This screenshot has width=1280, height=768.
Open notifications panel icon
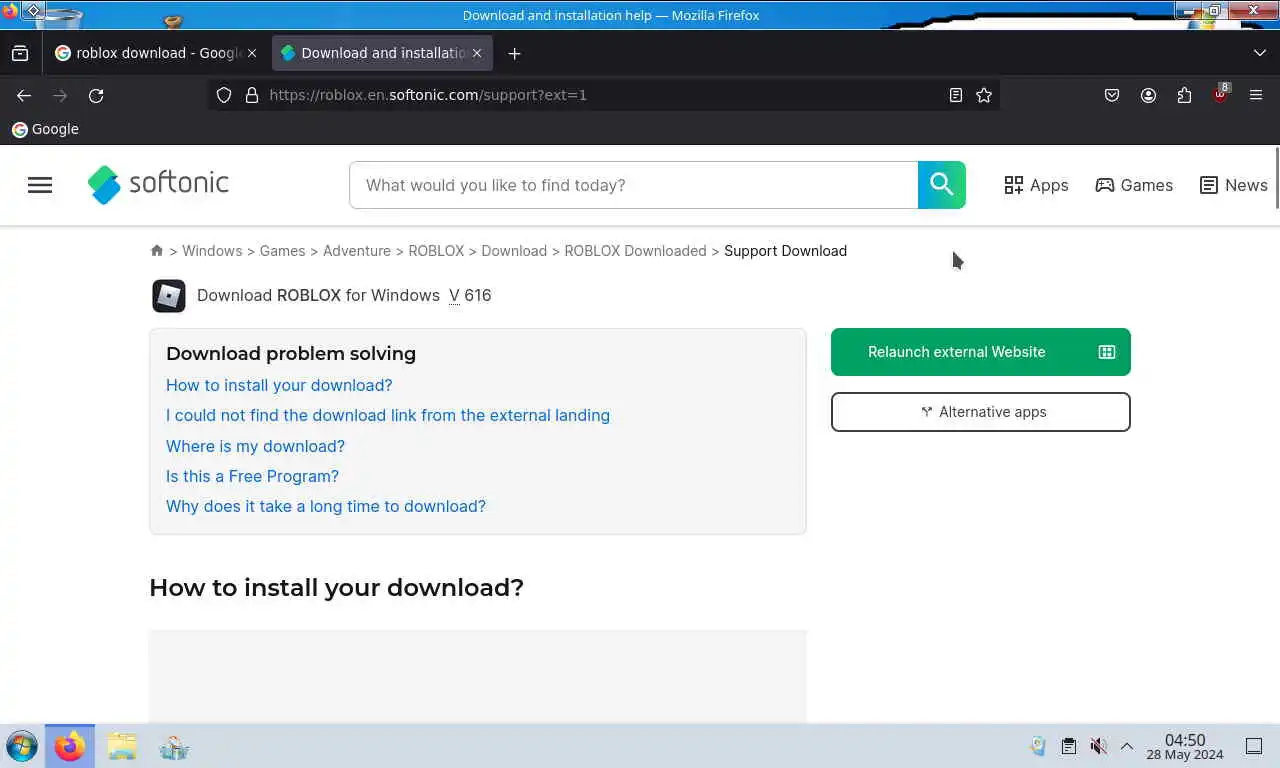[x=1254, y=746]
